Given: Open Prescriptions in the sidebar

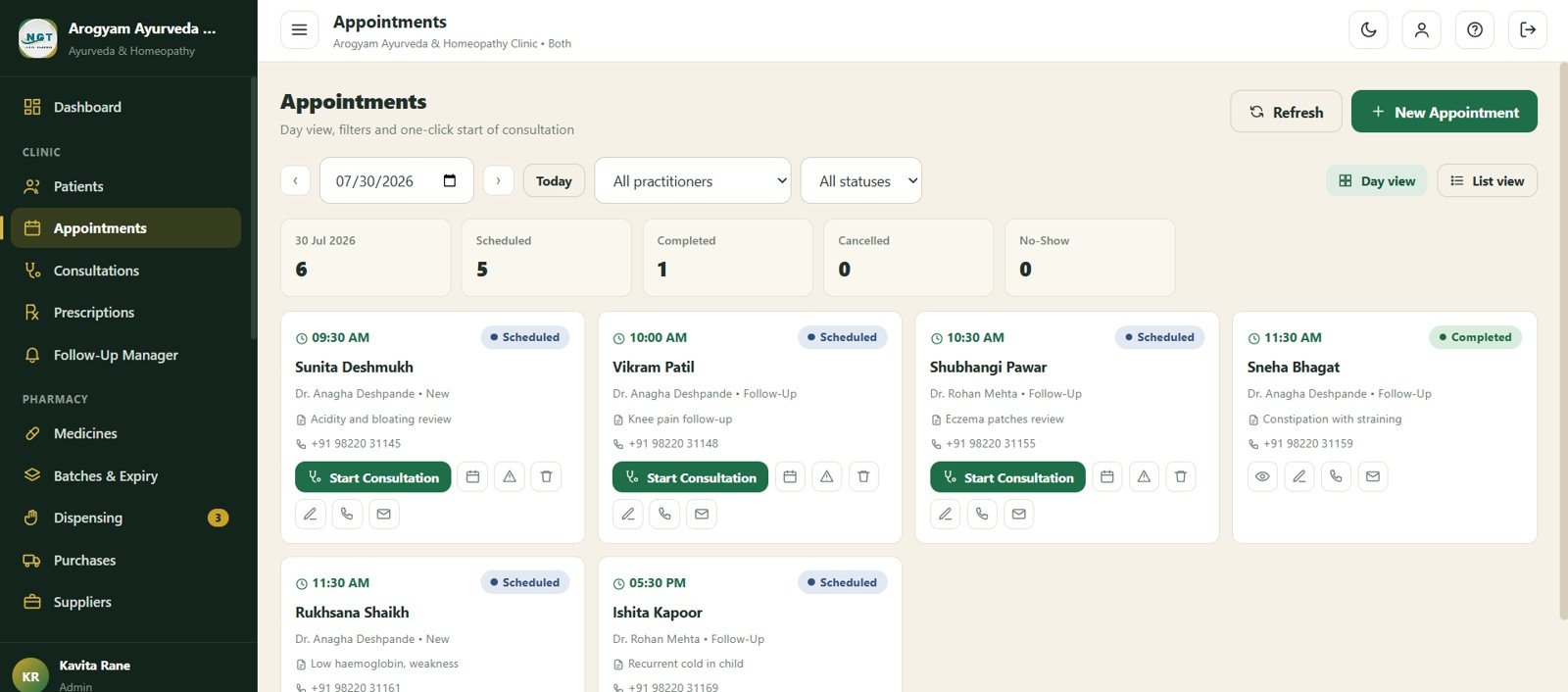Looking at the screenshot, I should pos(125,313).
